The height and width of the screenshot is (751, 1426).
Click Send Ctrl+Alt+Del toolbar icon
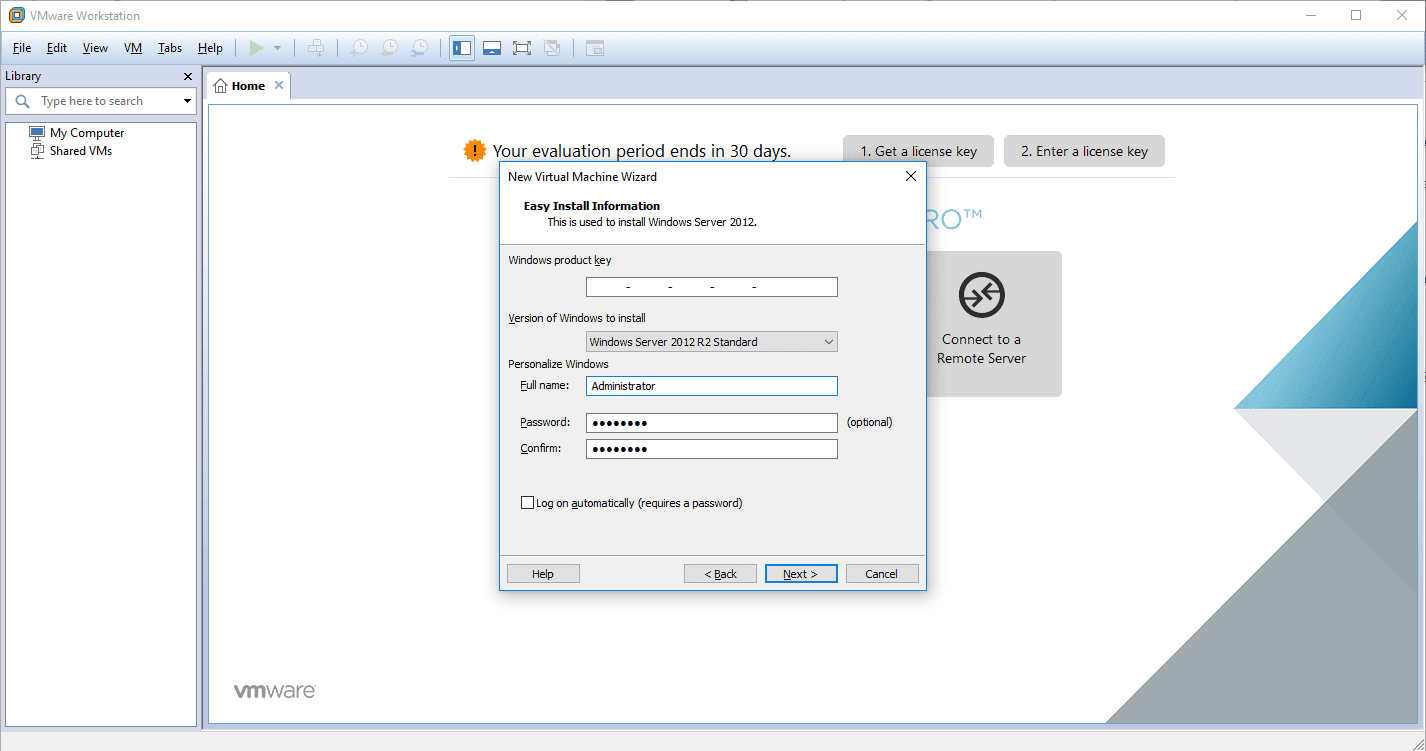tap(316, 48)
